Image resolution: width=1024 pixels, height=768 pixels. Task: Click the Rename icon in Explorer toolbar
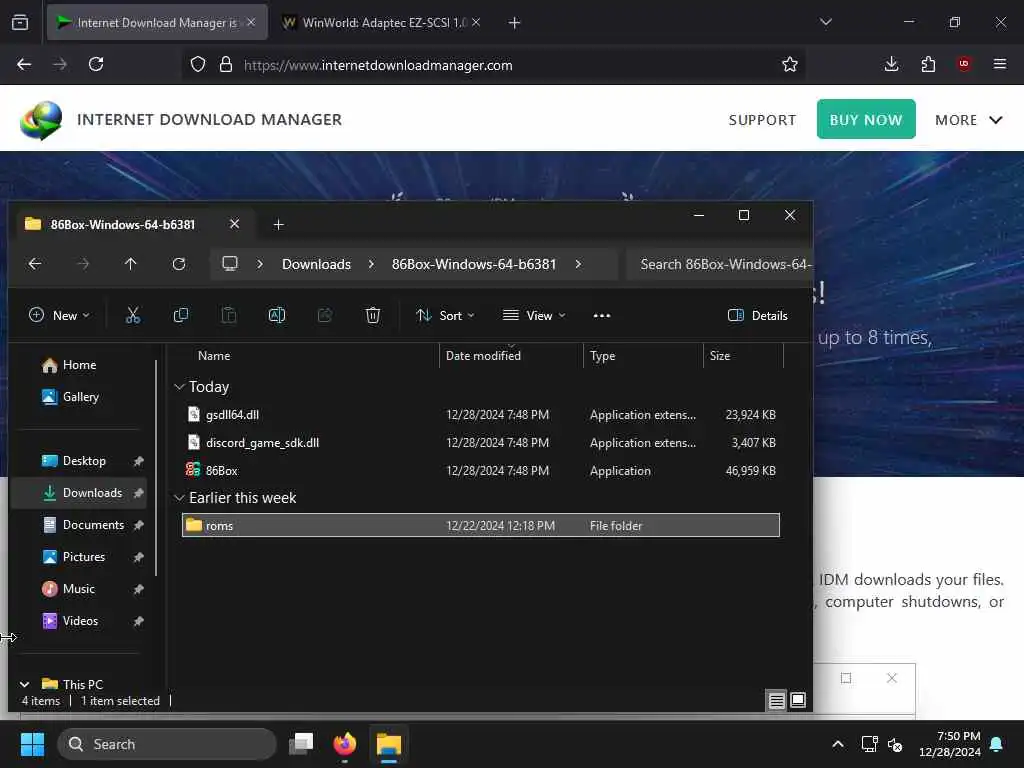pos(277,315)
